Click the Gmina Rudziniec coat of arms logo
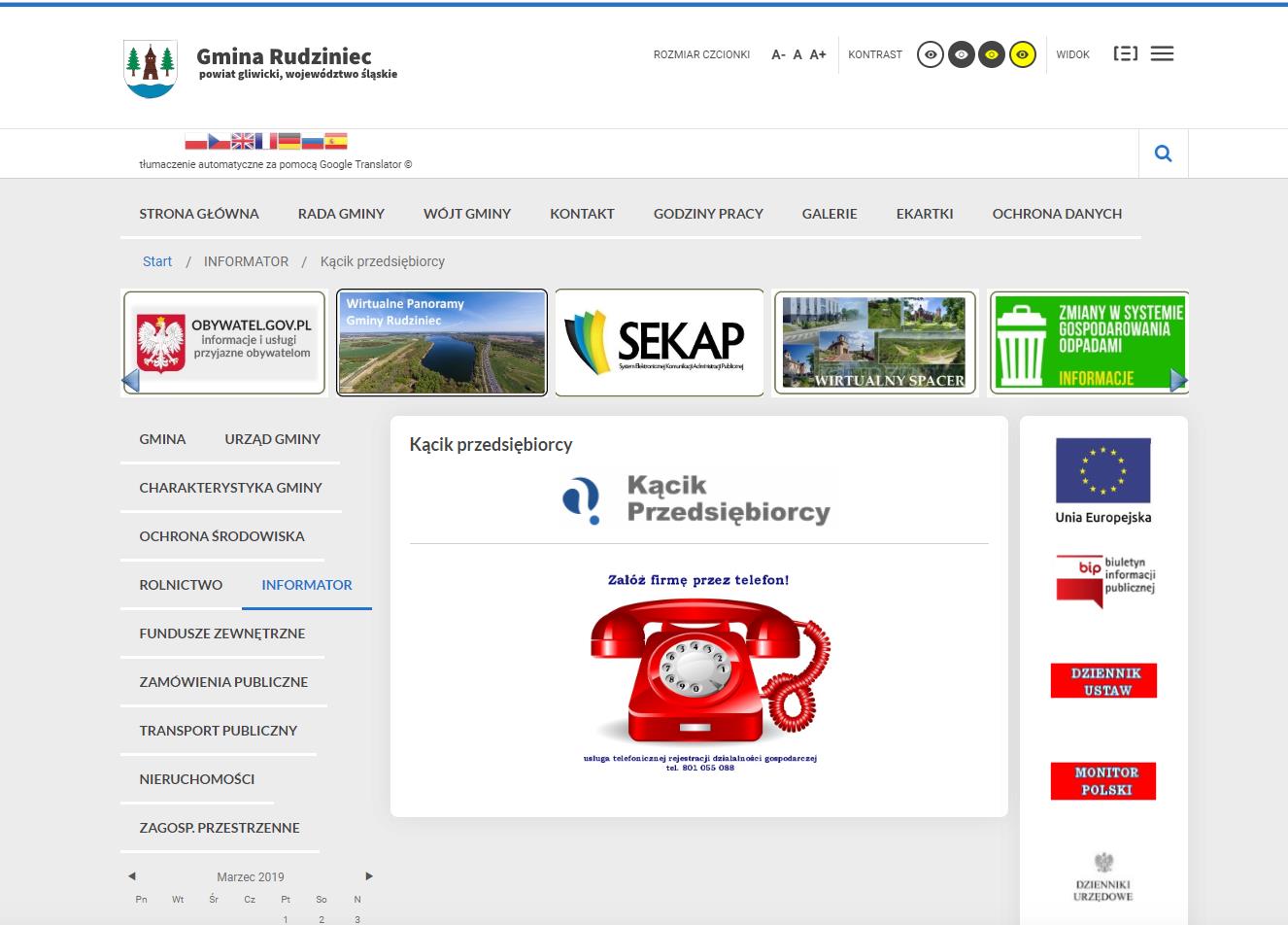 coord(151,68)
